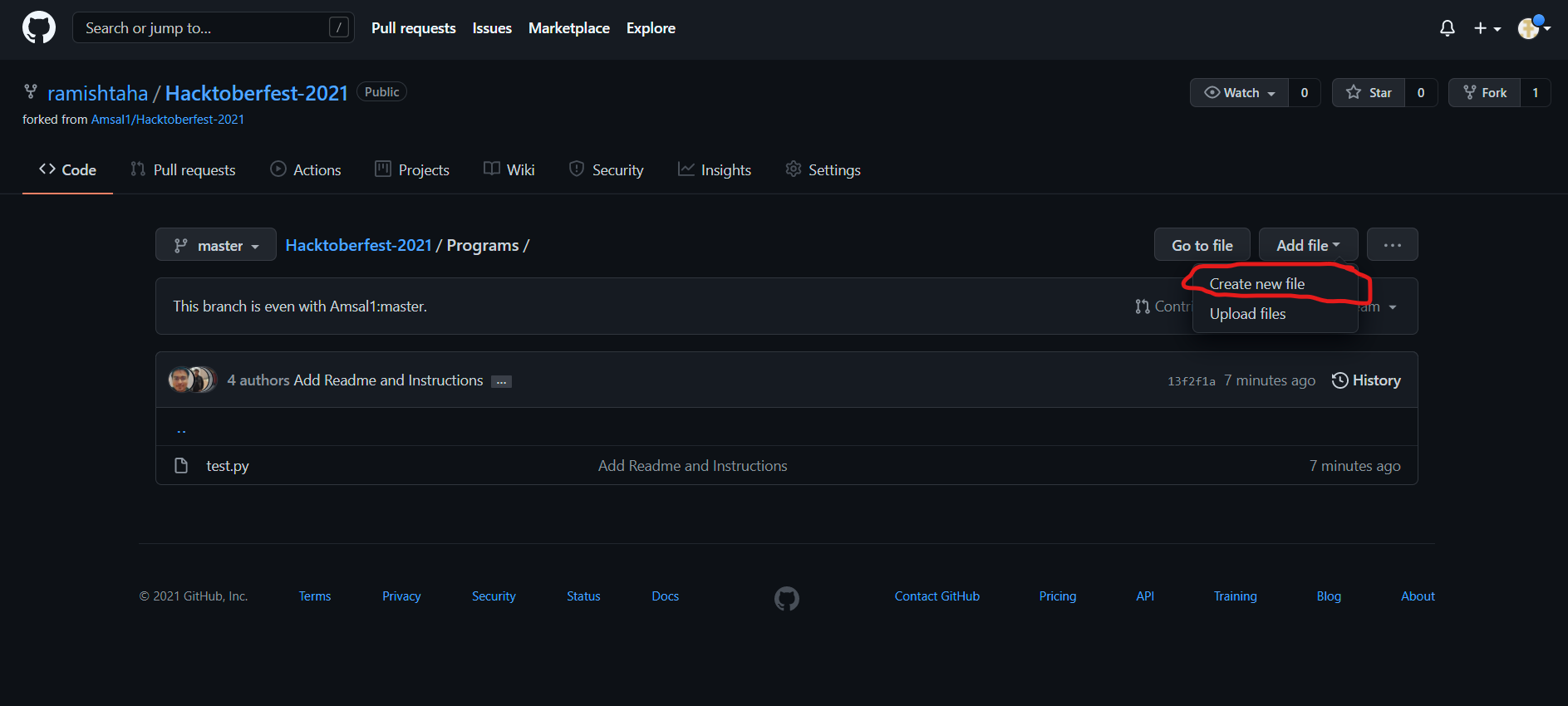Fork this repository
Screen dimensions: 1568x706
click(1485, 92)
